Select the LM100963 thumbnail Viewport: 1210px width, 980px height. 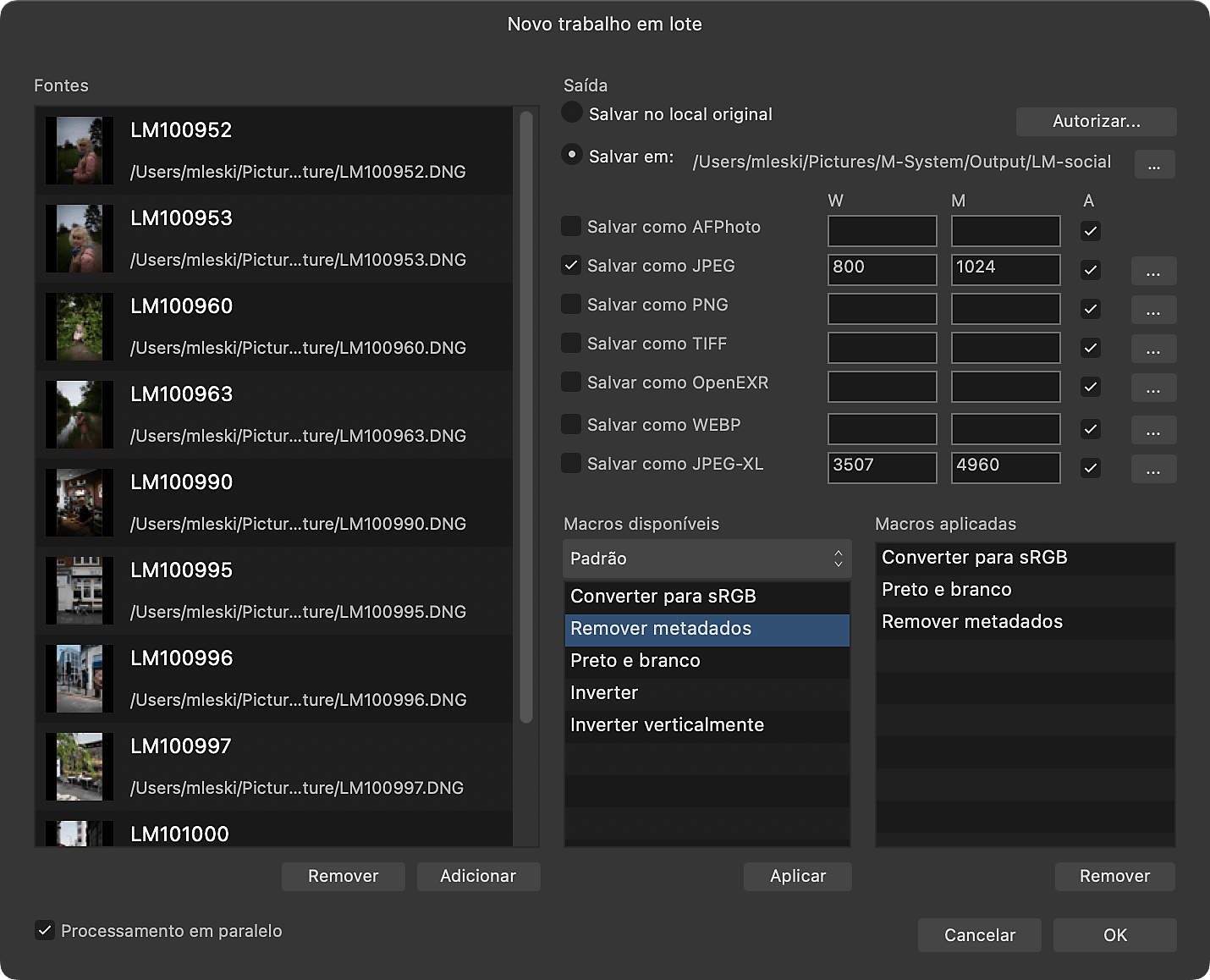pos(80,415)
